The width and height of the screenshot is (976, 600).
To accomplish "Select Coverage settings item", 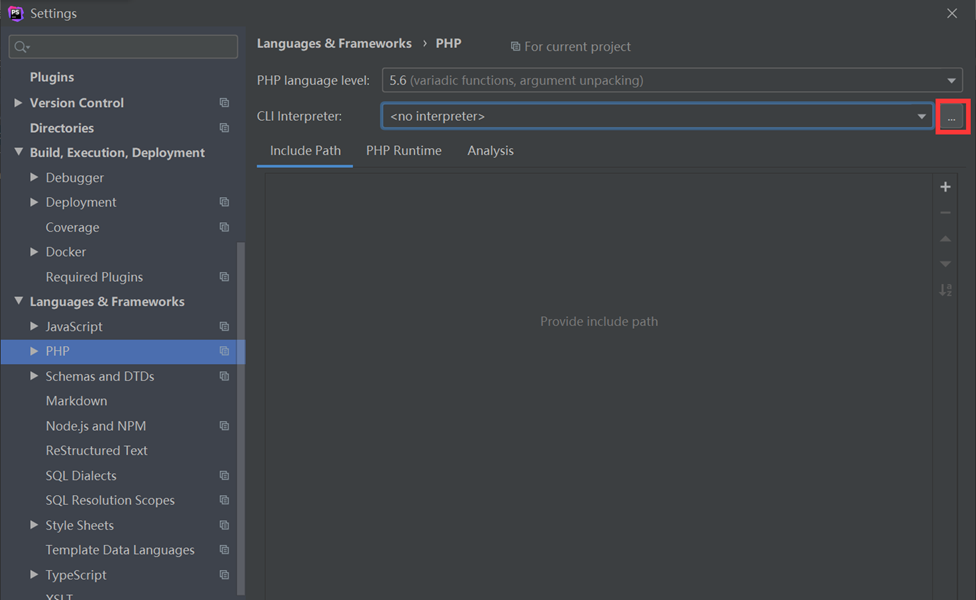I will coord(72,227).
